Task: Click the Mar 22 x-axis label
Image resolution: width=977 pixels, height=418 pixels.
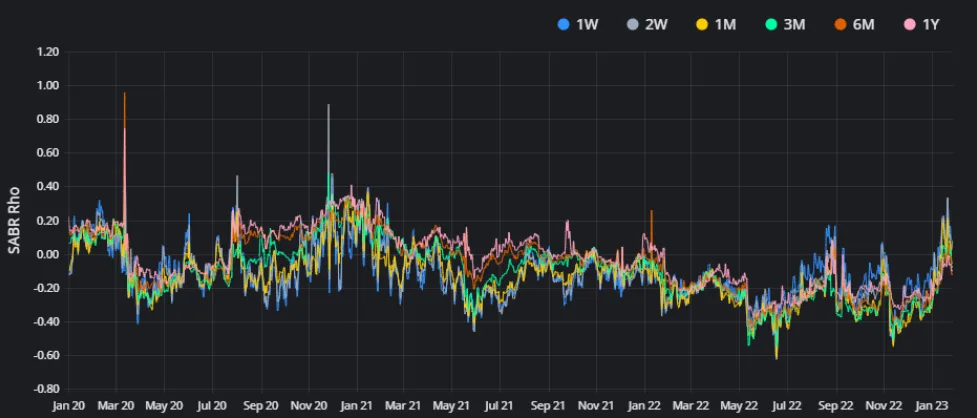Action: 691,404
